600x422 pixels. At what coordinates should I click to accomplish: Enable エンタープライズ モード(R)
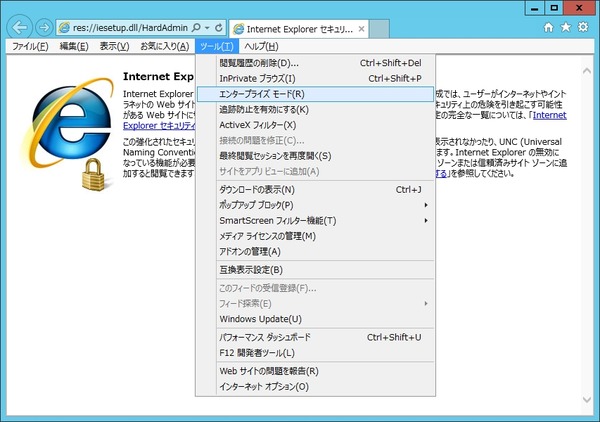[315, 94]
